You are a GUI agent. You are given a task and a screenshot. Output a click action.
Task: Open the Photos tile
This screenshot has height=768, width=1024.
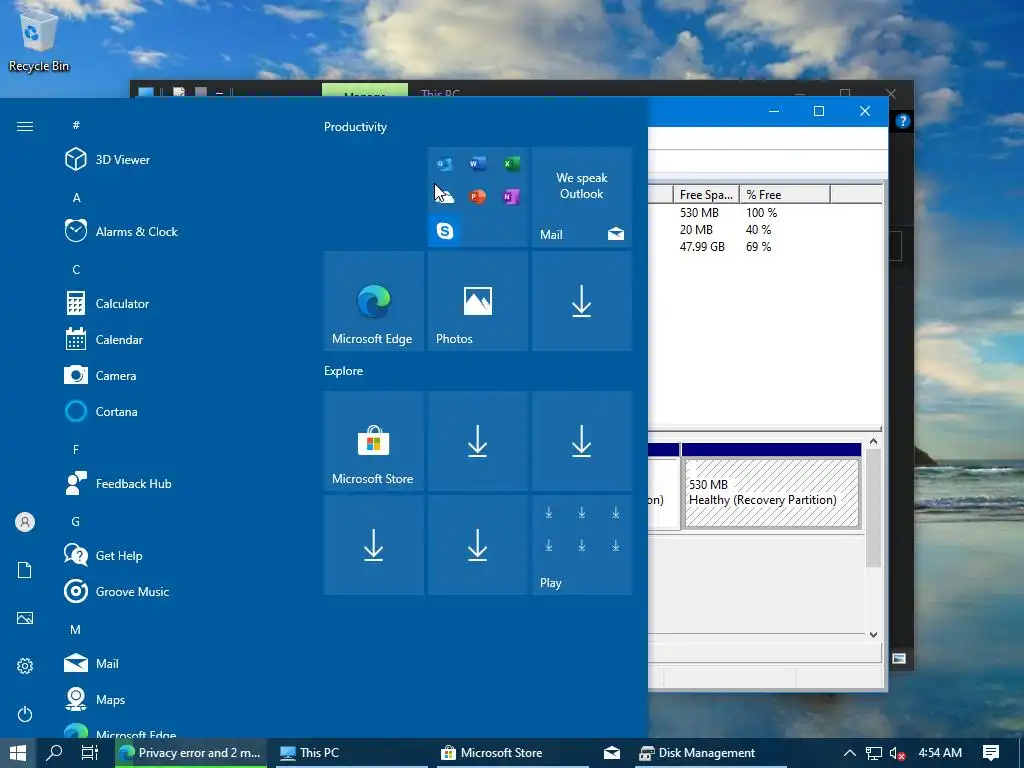477,300
